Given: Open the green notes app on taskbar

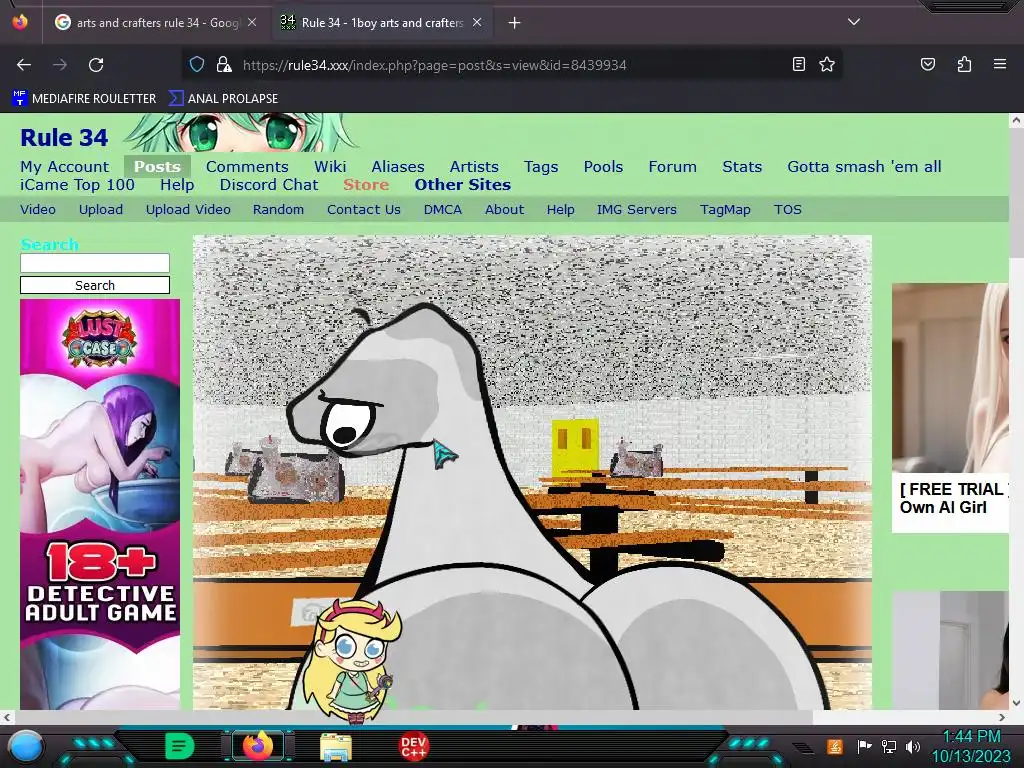Looking at the screenshot, I should (x=179, y=746).
